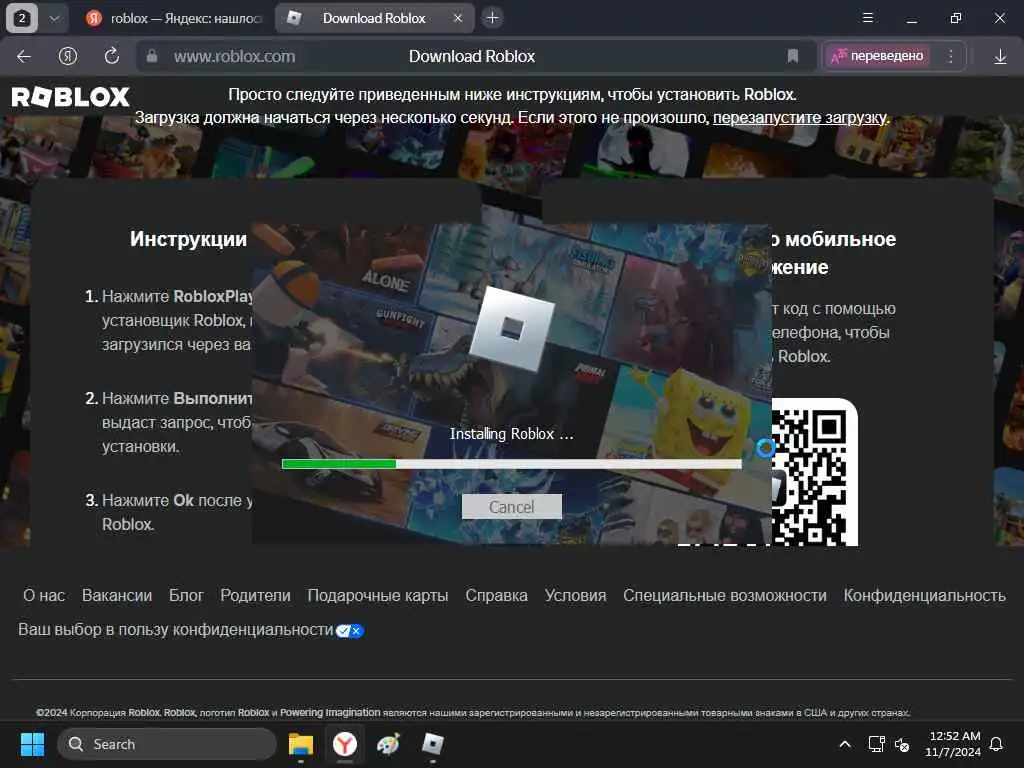Open the Yandex home button
Viewport: 1024px width, 768px height.
coord(67,57)
